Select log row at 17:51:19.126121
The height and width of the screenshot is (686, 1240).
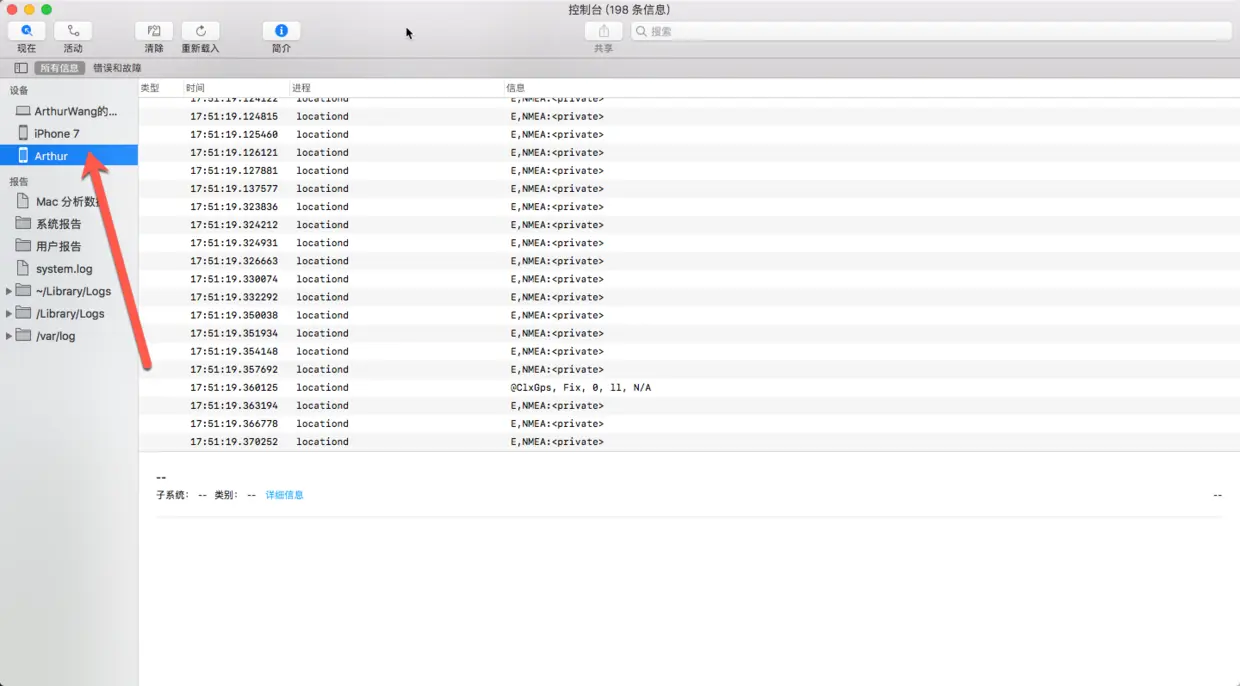(689, 152)
